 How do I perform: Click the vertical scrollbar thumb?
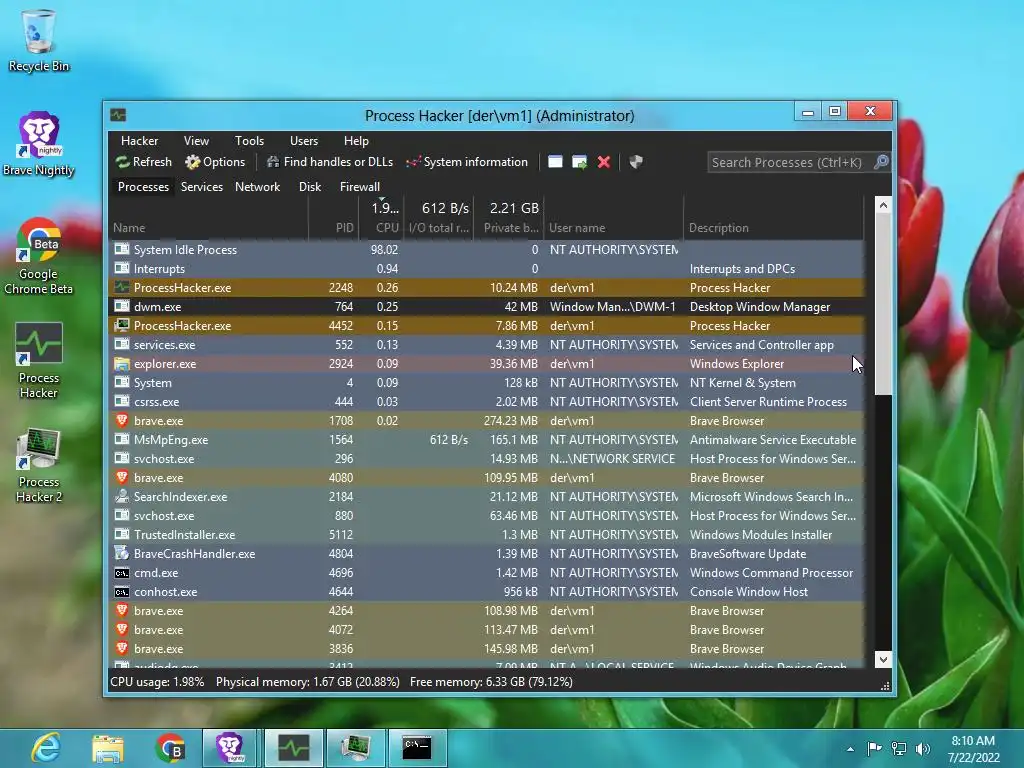883,304
